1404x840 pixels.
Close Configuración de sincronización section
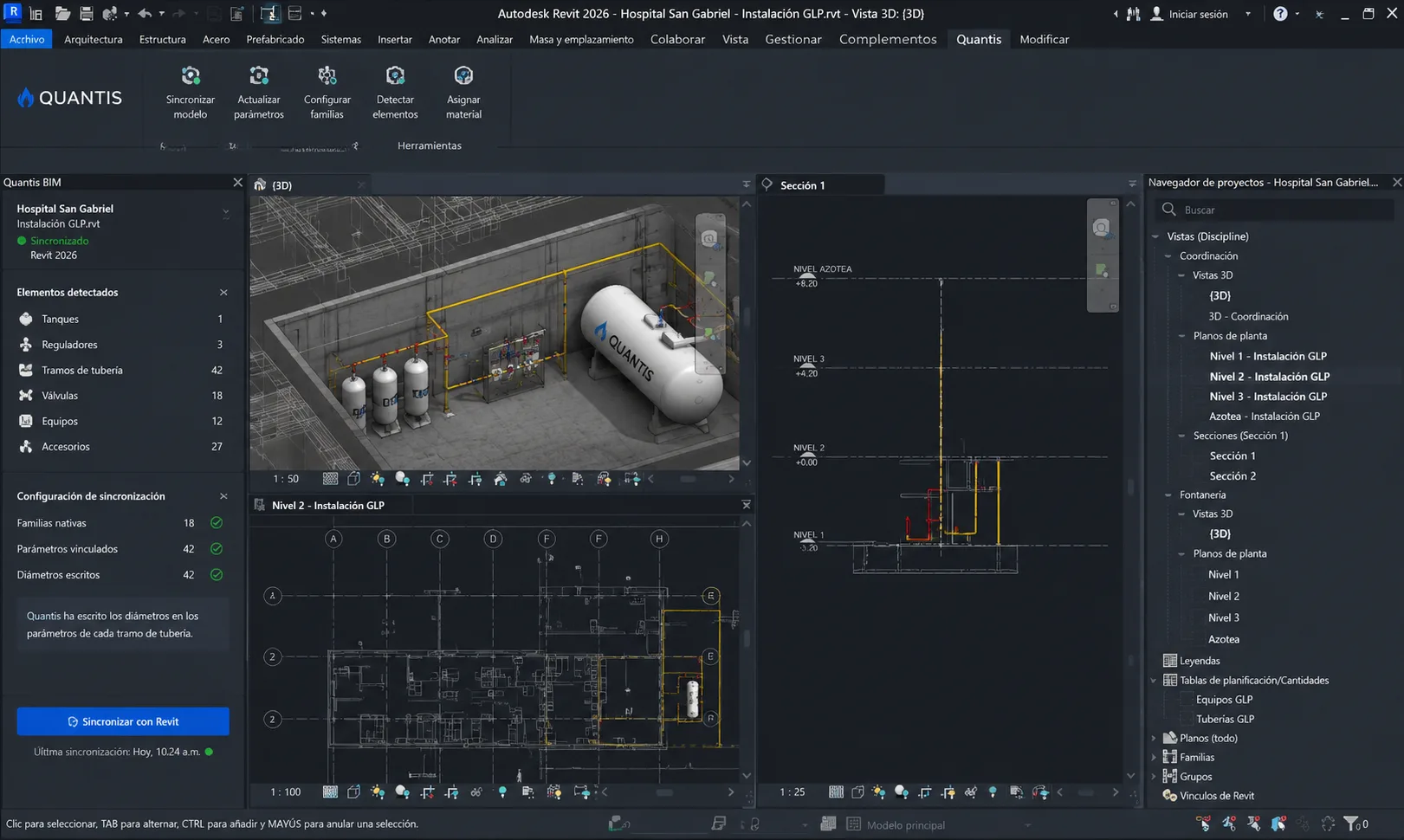[223, 496]
